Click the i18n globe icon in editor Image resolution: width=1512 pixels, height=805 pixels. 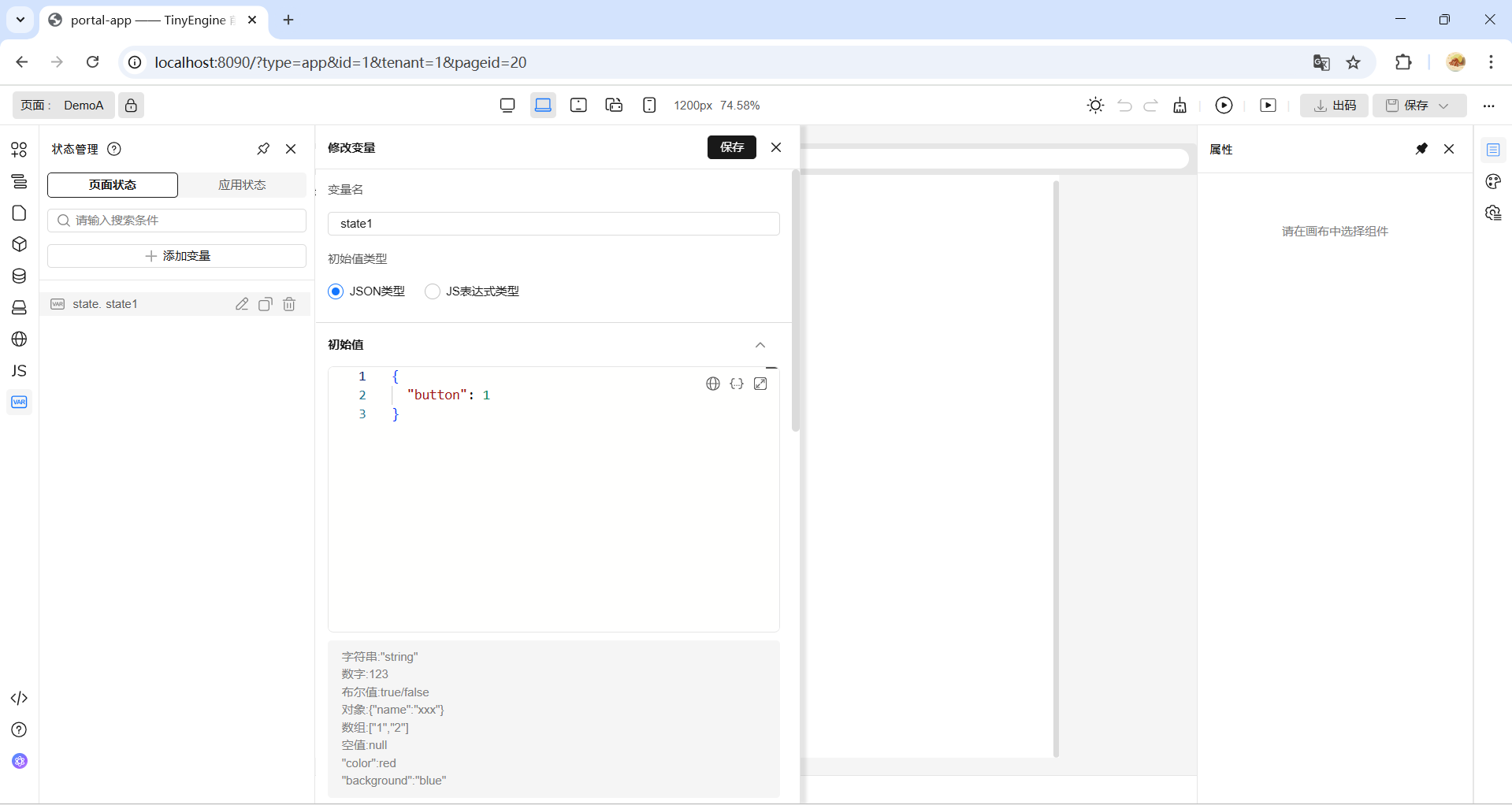point(713,384)
